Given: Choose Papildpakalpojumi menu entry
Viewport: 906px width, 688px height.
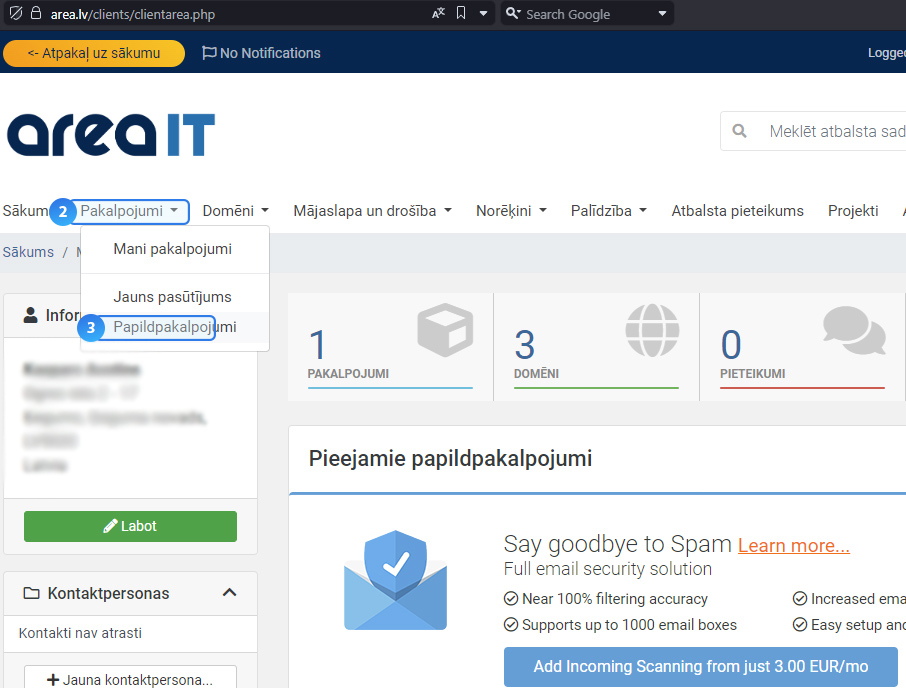Looking at the screenshot, I should [x=174, y=327].
